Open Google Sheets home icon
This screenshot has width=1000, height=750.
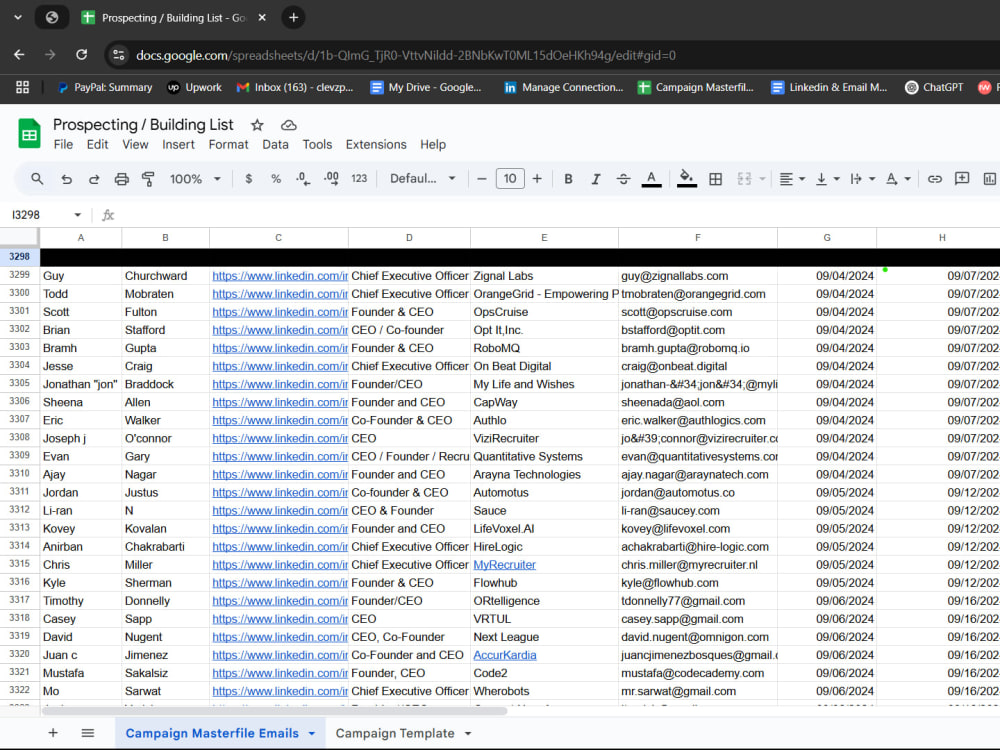29,133
